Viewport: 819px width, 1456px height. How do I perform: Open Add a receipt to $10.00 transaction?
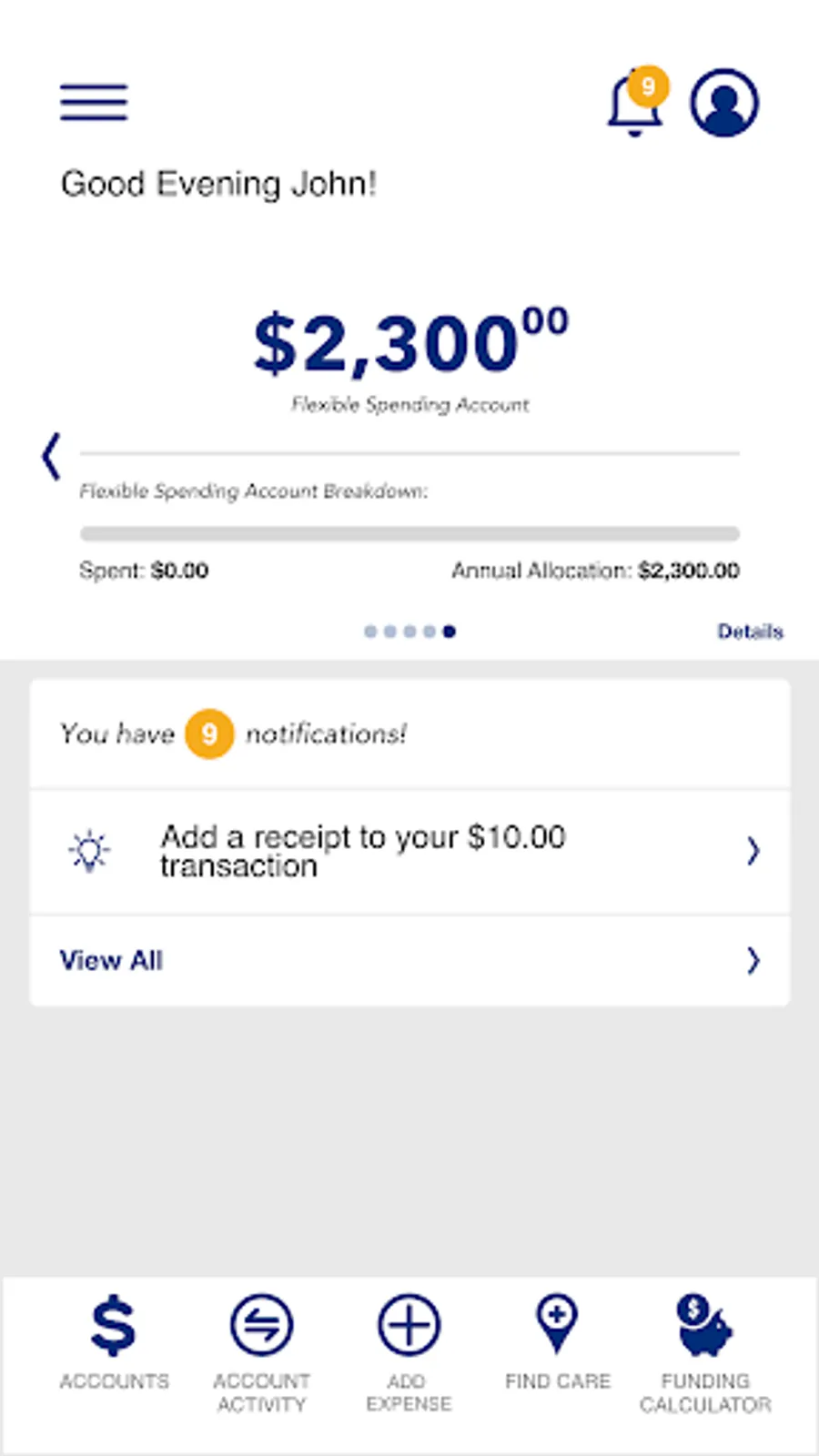(409, 852)
